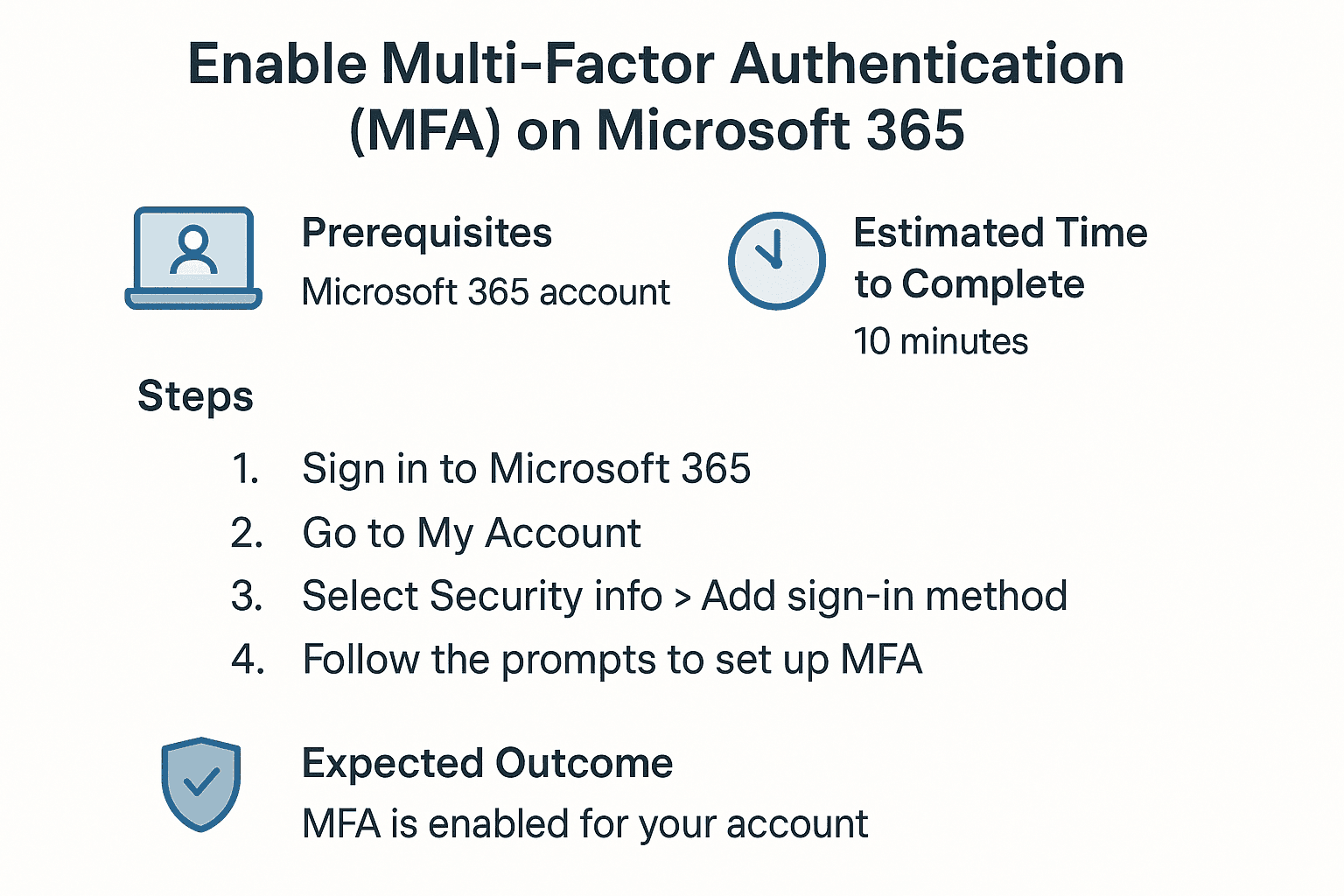This screenshot has height=896, width=1344.
Task: Click the clock icon
Action: coord(776,260)
